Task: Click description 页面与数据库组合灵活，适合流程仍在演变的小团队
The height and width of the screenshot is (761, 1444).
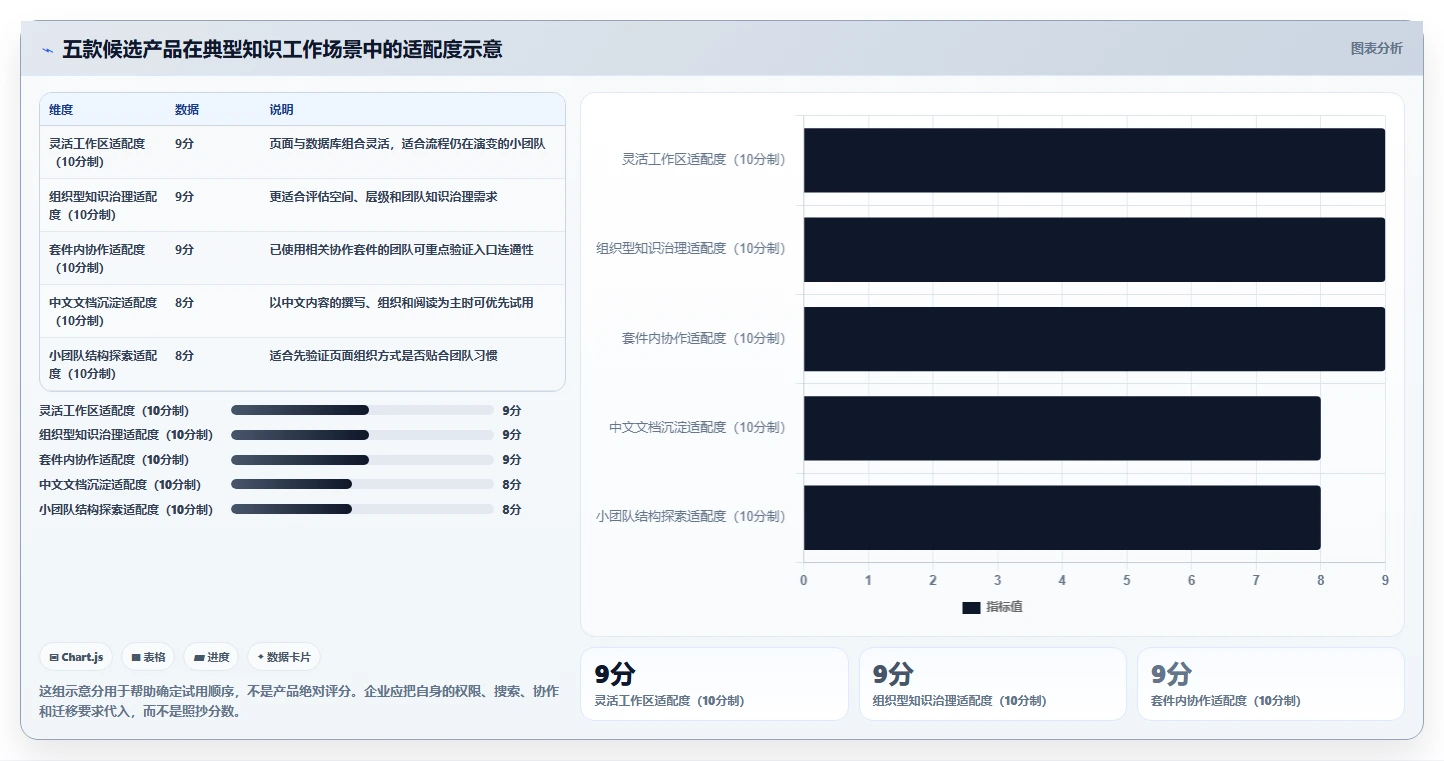Action: (x=407, y=144)
